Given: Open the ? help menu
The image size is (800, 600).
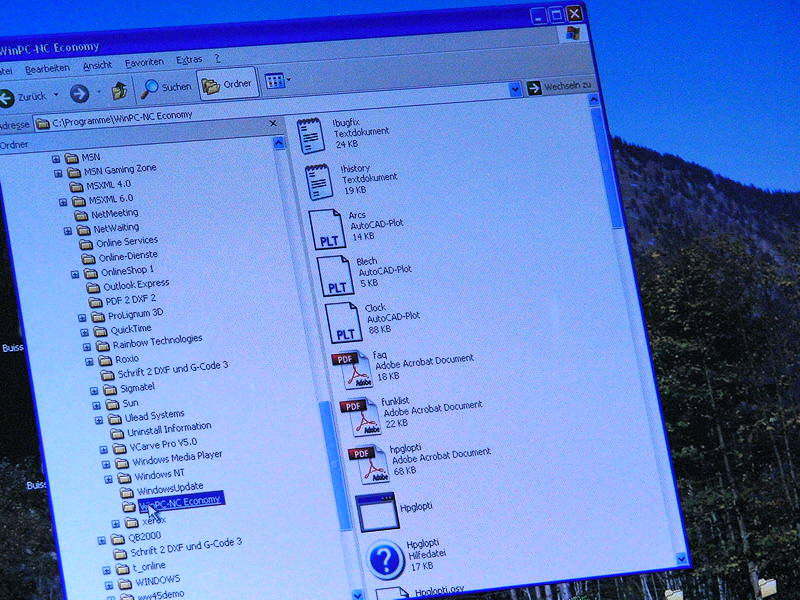Looking at the screenshot, I should pyautogui.click(x=218, y=58).
